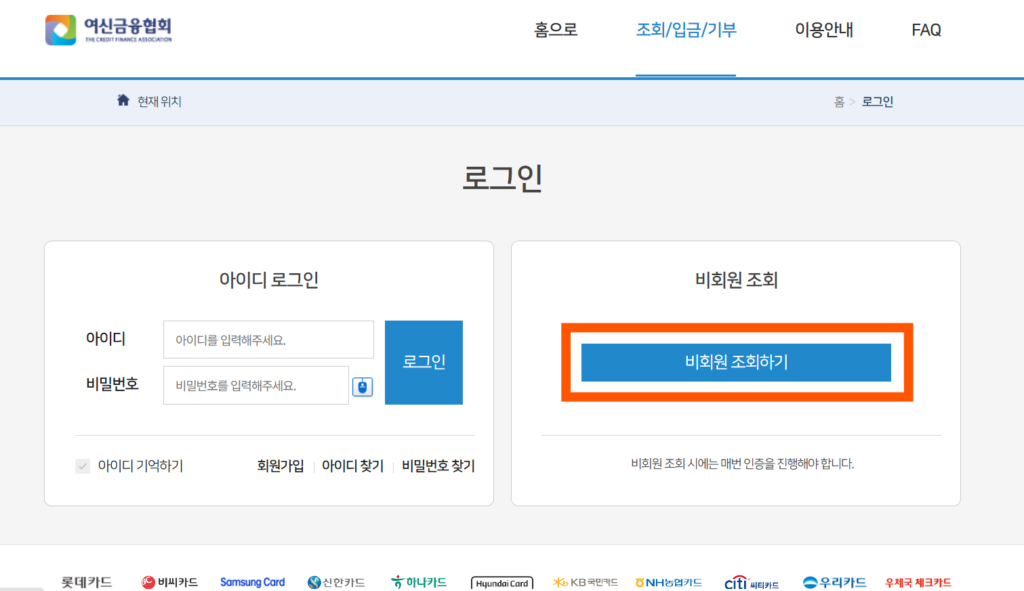Select the KB국민카드 logo
The image size is (1024, 591).
[x=585, y=582]
